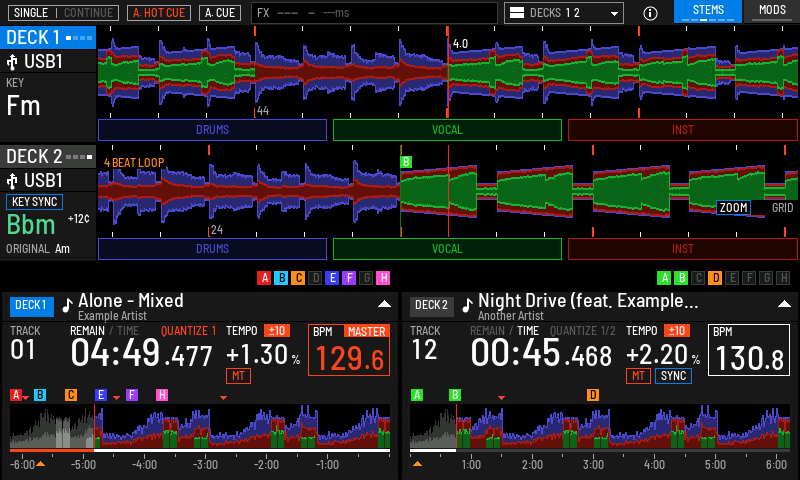Toggle Deck 2 INST stem
Viewport: 800px width, 480px height.
(x=683, y=249)
